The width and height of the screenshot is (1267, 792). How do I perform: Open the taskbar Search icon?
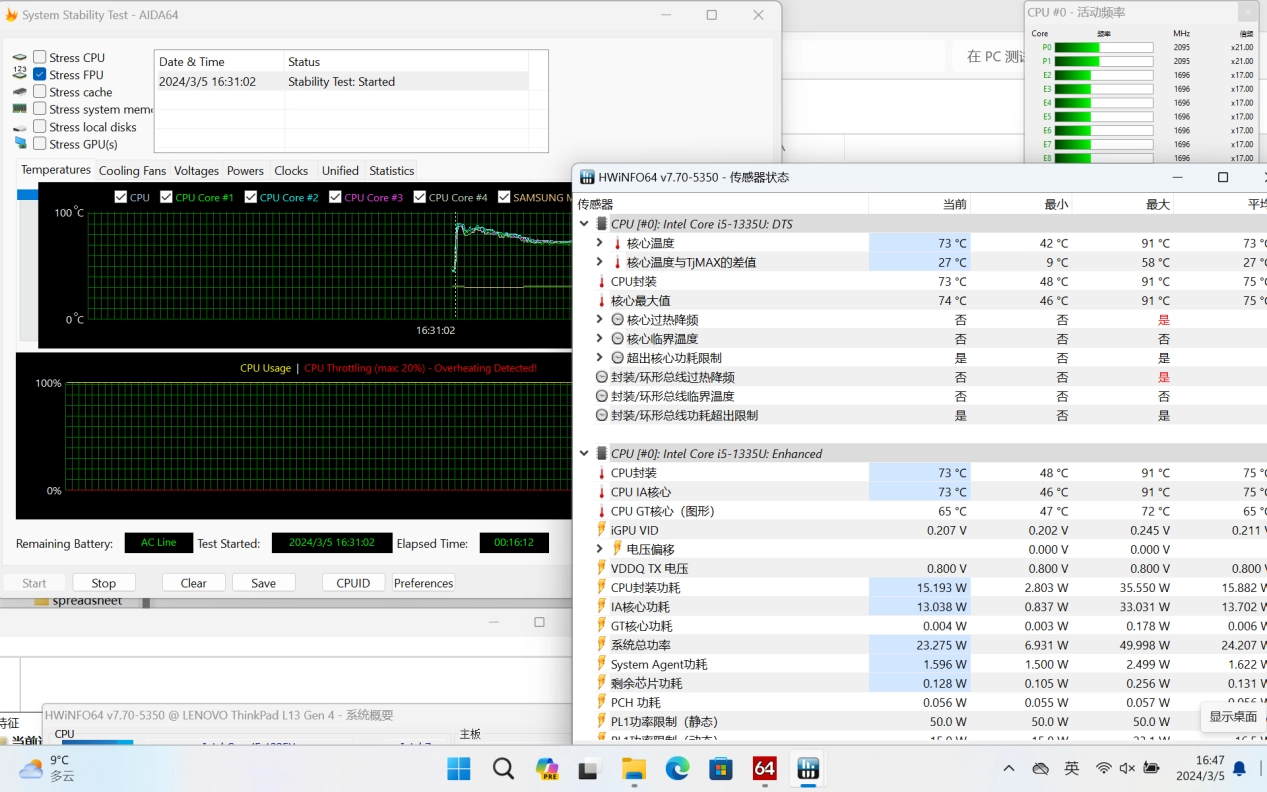click(503, 768)
